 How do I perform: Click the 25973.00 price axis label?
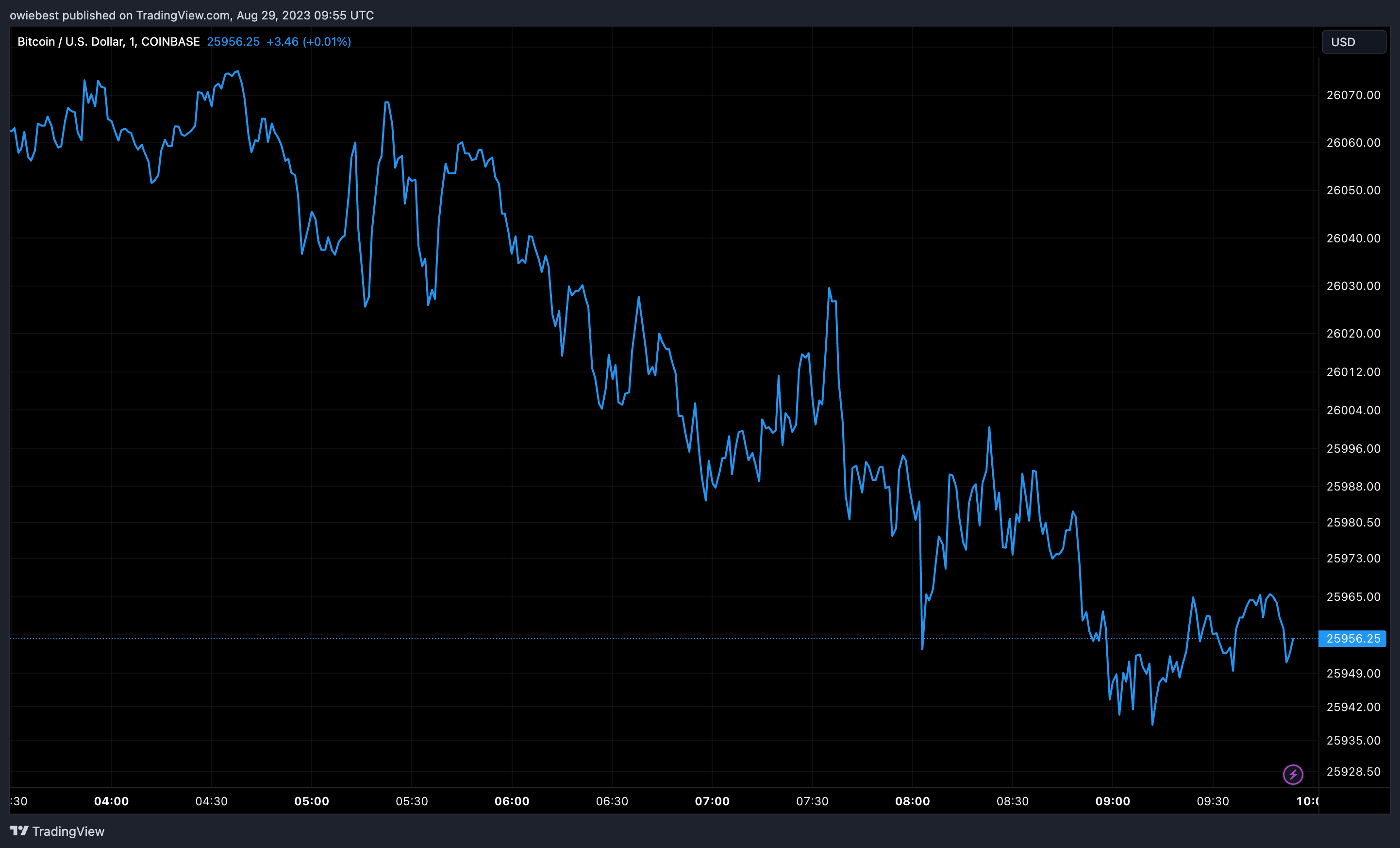point(1353,558)
